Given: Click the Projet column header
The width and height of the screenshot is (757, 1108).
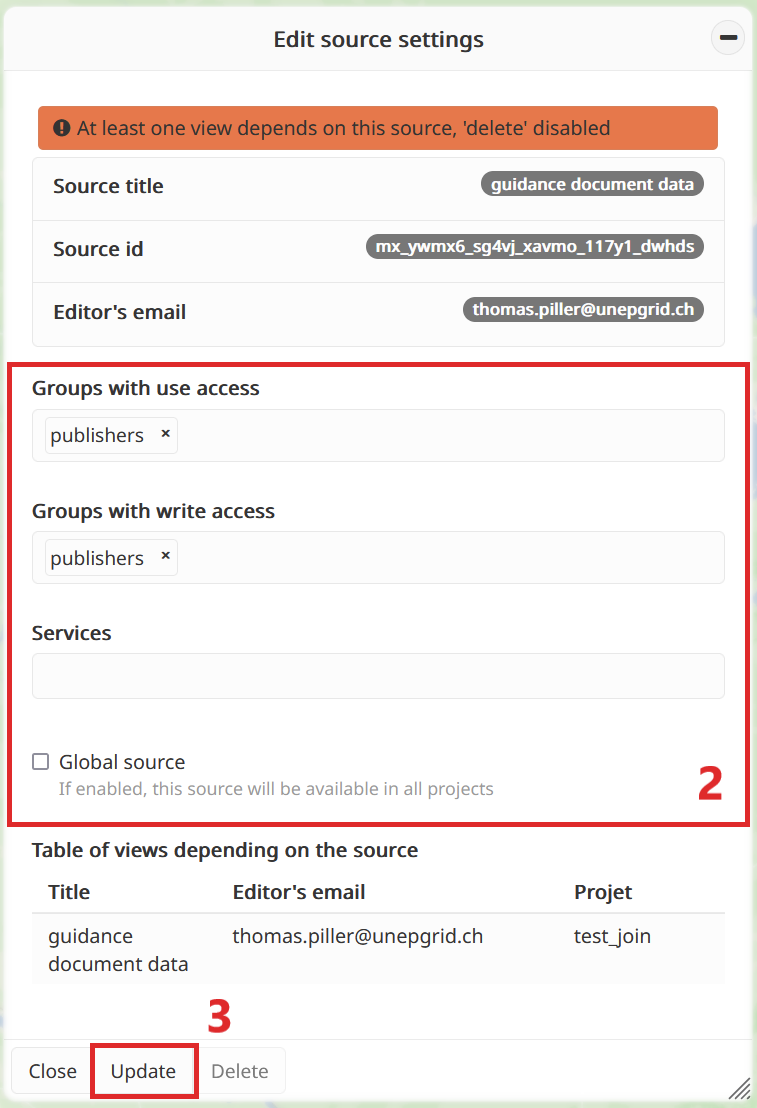Looking at the screenshot, I should pyautogui.click(x=603, y=892).
